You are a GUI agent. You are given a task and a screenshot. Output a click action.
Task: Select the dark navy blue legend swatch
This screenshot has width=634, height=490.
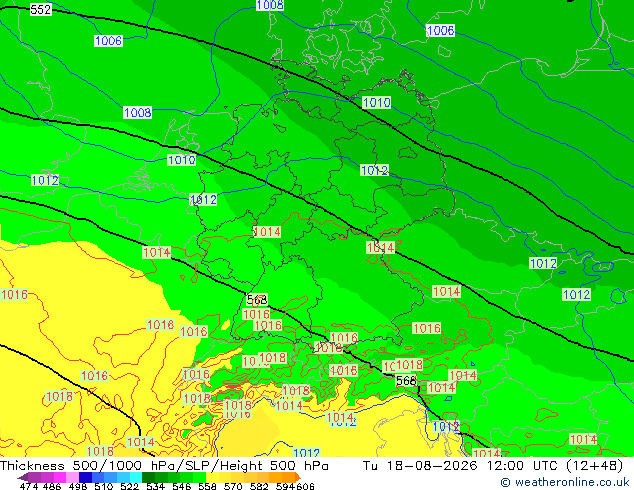click(x=85, y=477)
